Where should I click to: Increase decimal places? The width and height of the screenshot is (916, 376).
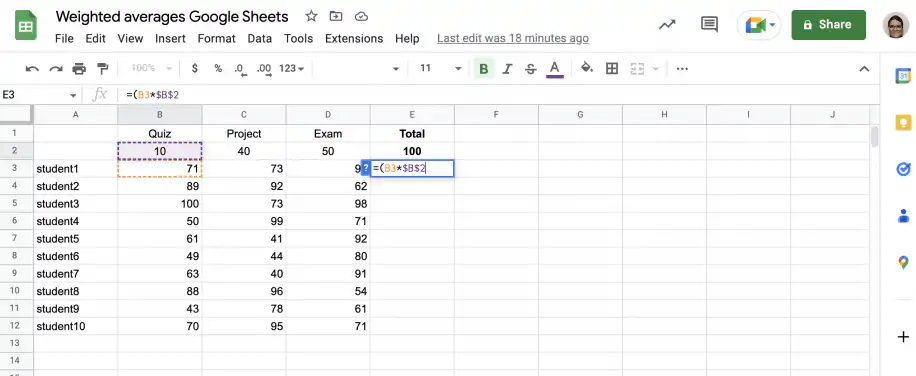tap(264, 69)
